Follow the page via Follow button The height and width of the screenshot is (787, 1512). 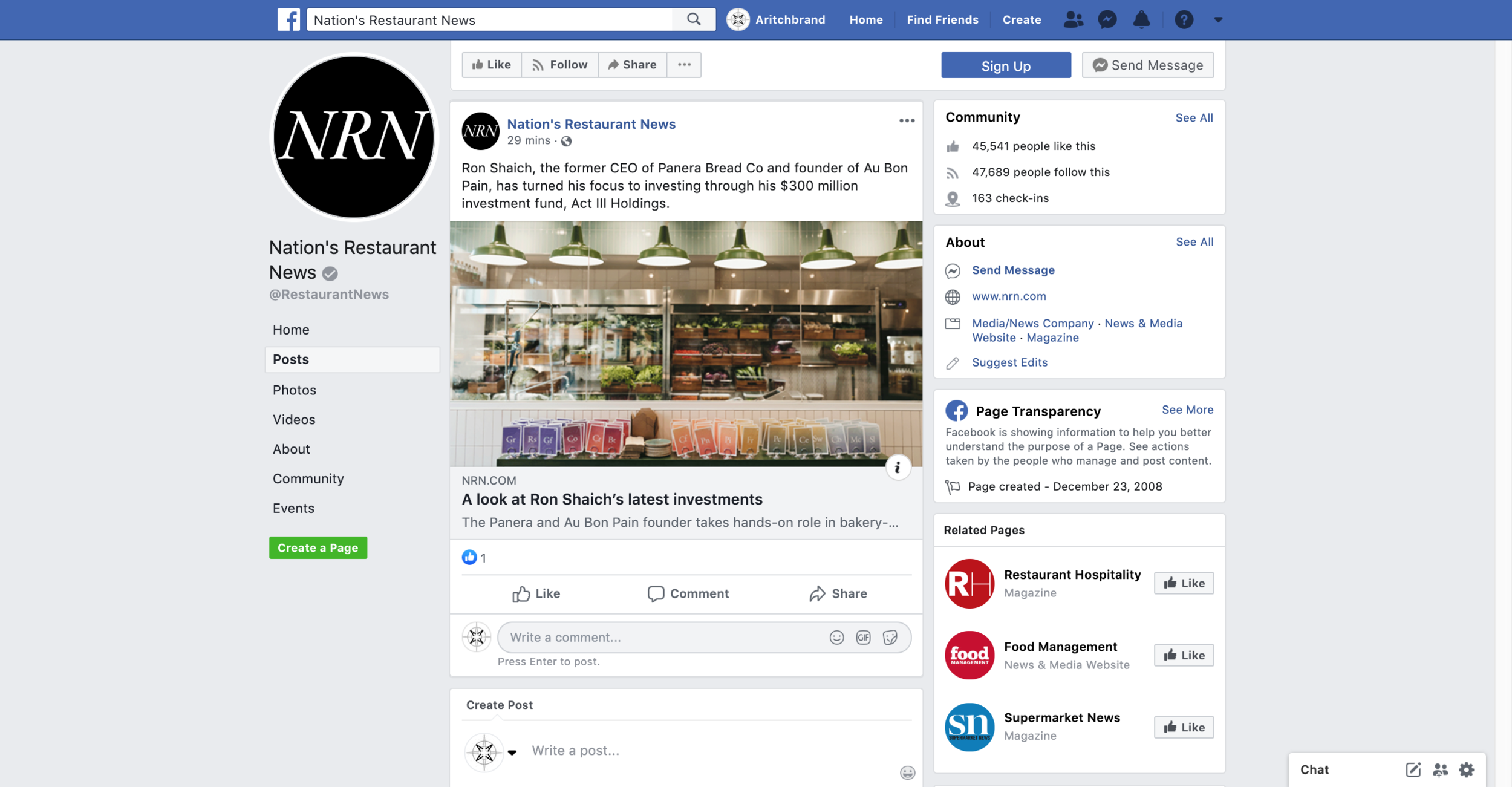(560, 65)
